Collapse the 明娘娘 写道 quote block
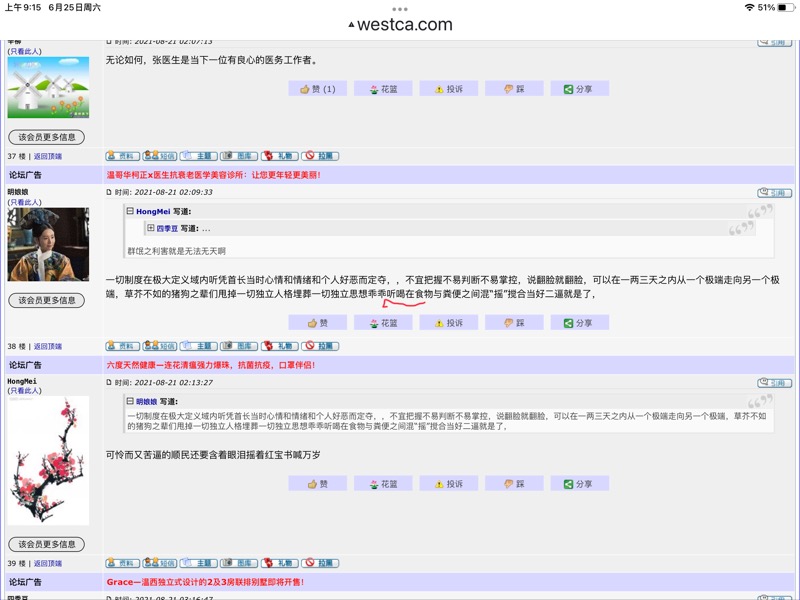 point(130,401)
